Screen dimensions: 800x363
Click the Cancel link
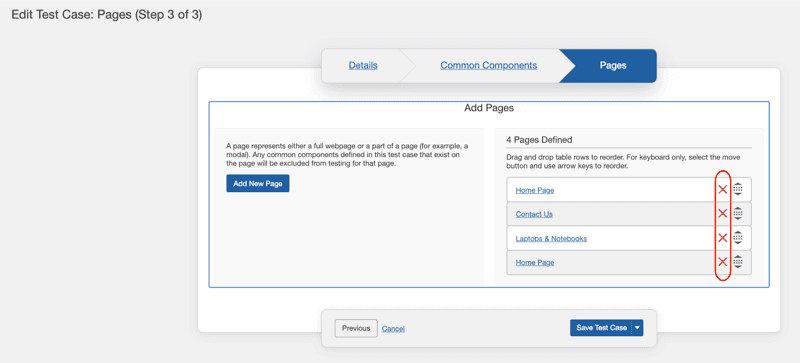point(393,329)
